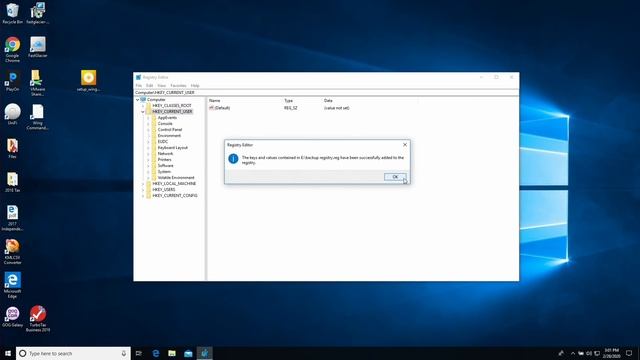Screen dimensions: 640x360
Task: Open Task View on the taskbar
Action: (x=139, y=353)
